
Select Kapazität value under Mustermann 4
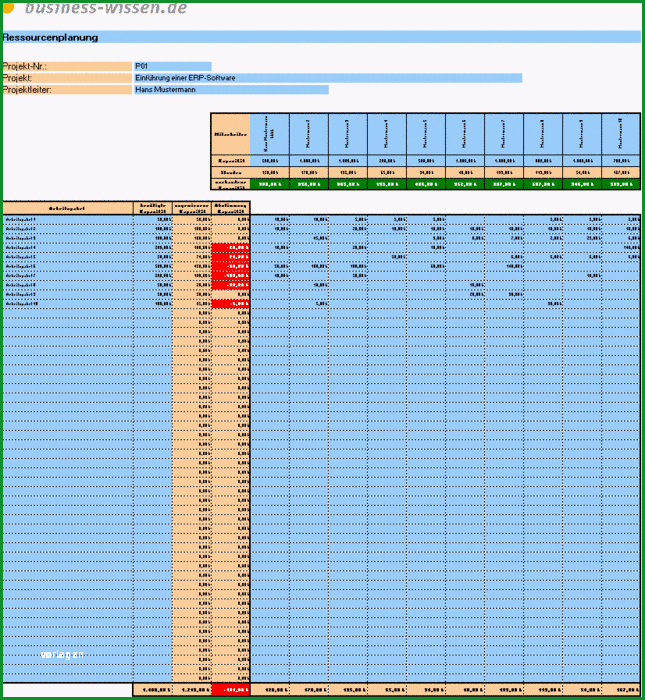(x=387, y=161)
